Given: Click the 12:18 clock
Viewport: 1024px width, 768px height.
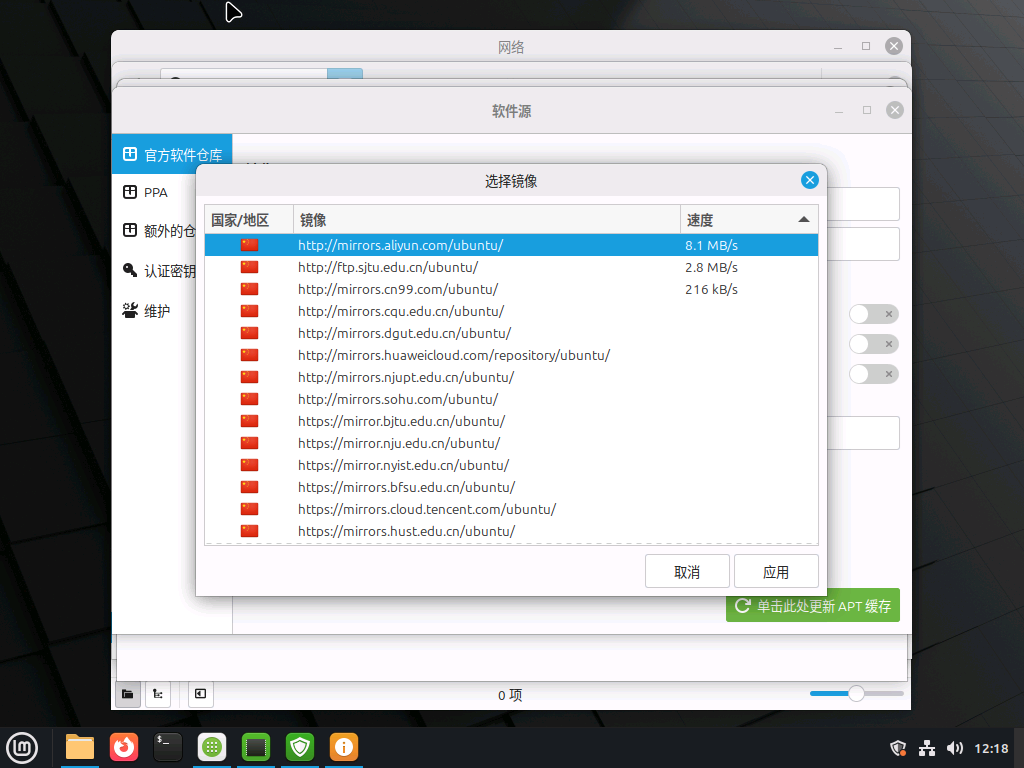Looking at the screenshot, I should tap(991, 748).
